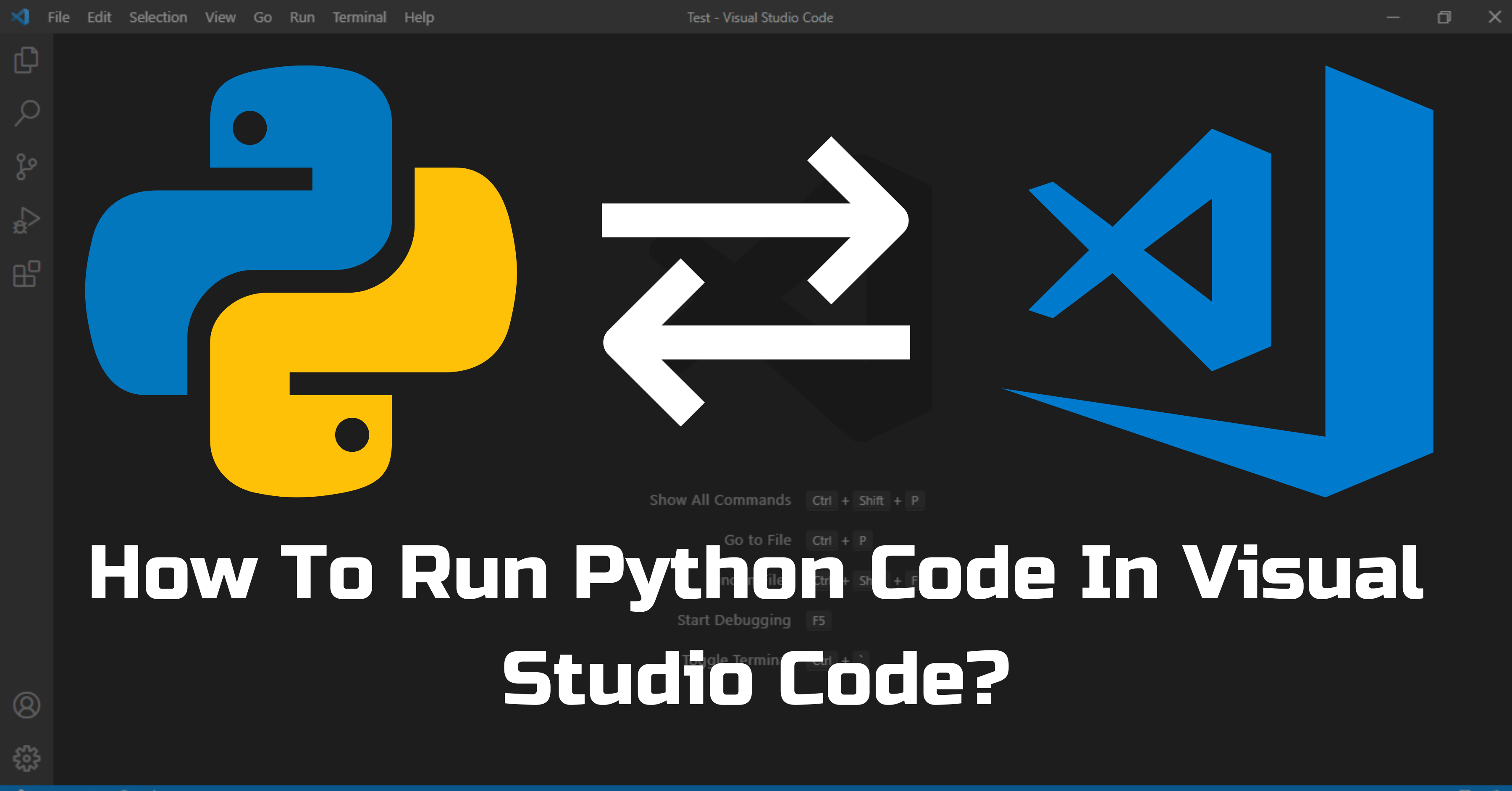This screenshot has height=791, width=1512.
Task: Open the Explorer view icon
Action: click(x=26, y=60)
